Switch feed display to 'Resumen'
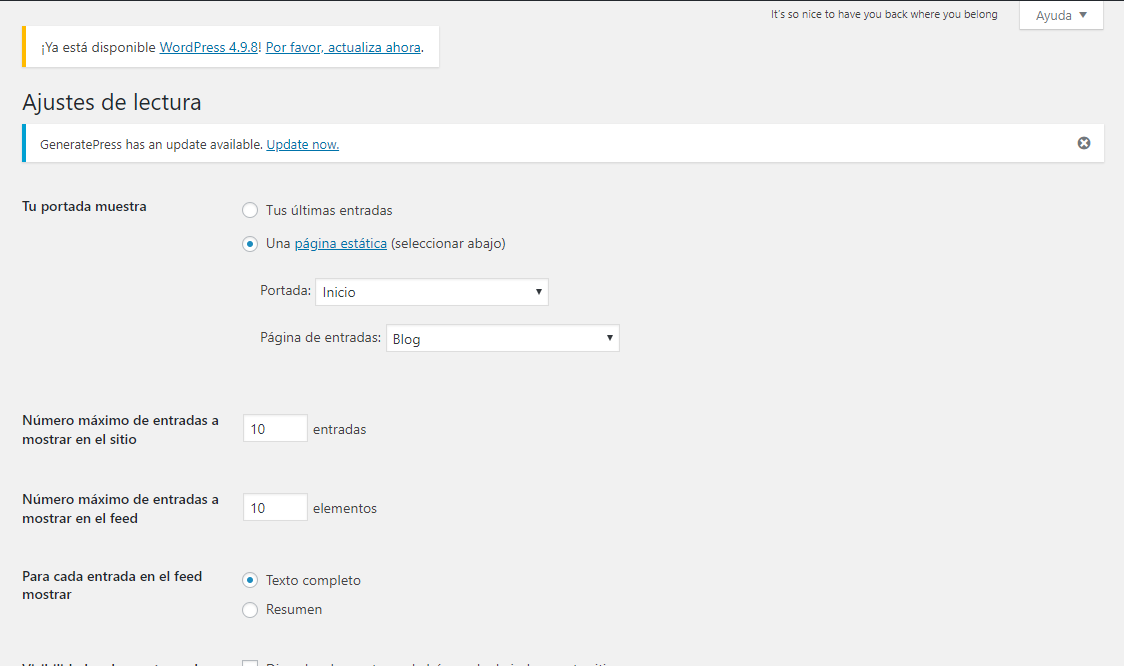The width and height of the screenshot is (1124, 666). tap(250, 609)
